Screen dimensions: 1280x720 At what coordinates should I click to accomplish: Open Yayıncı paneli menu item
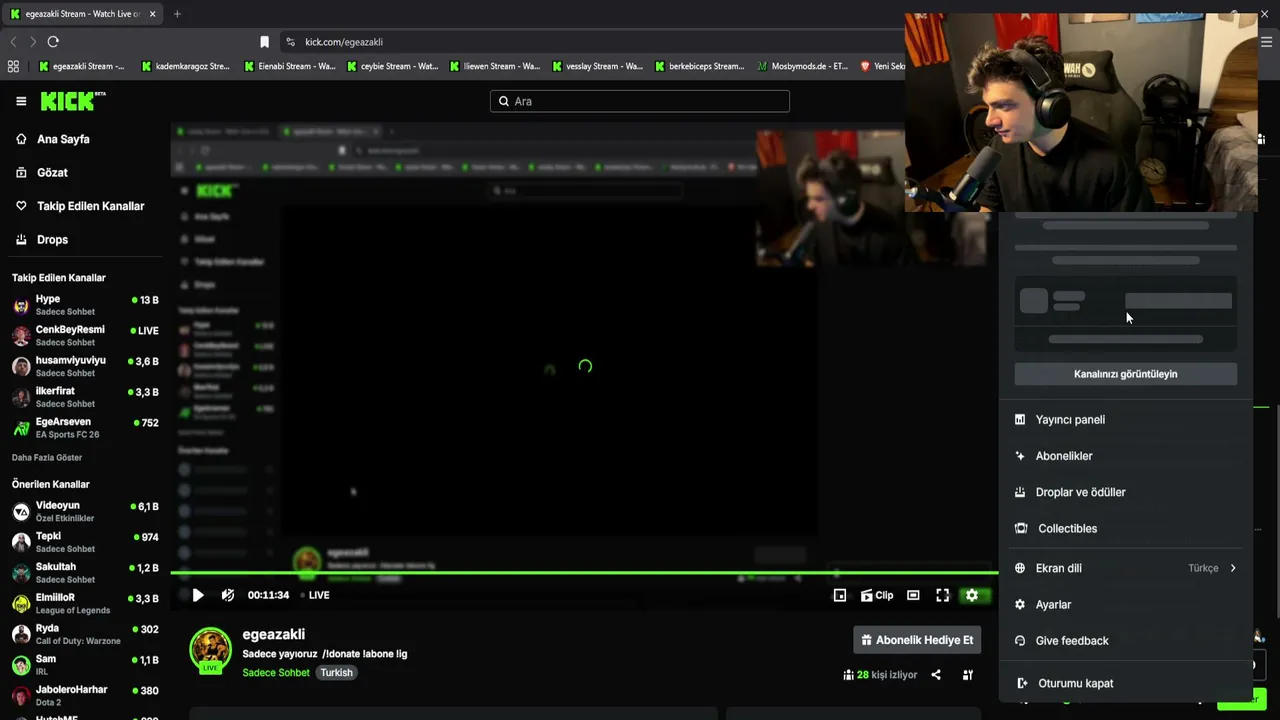tap(1126, 420)
